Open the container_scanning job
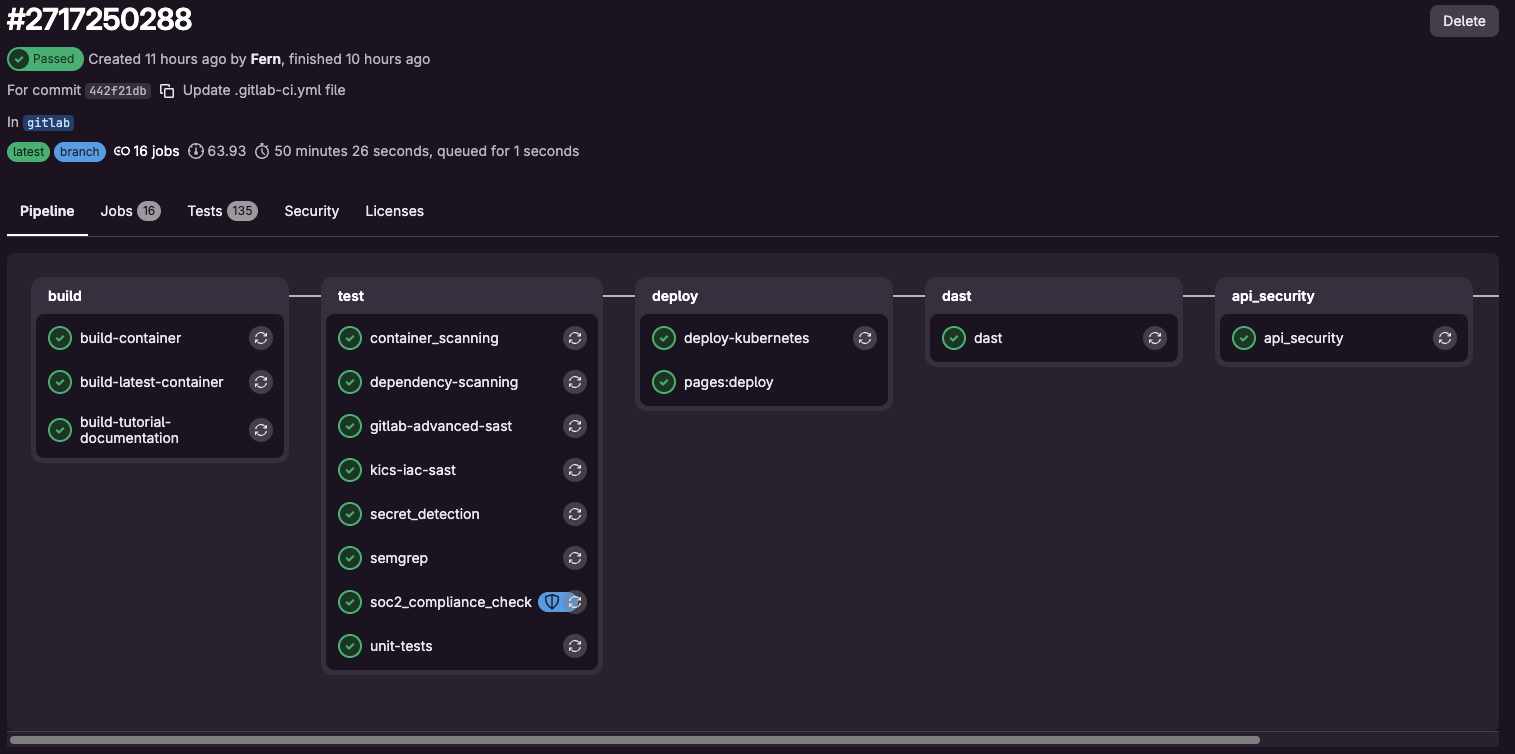 pyautogui.click(x=434, y=338)
